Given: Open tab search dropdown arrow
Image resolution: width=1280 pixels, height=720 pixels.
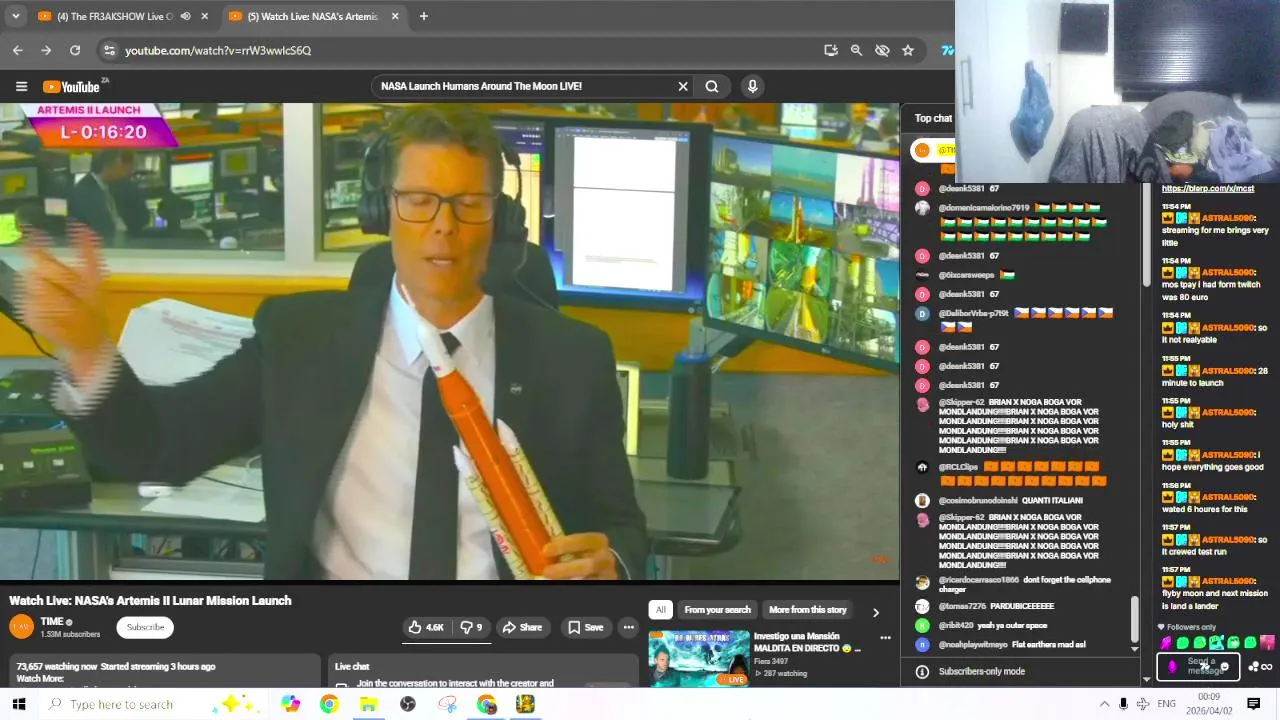Looking at the screenshot, I should click(15, 16).
